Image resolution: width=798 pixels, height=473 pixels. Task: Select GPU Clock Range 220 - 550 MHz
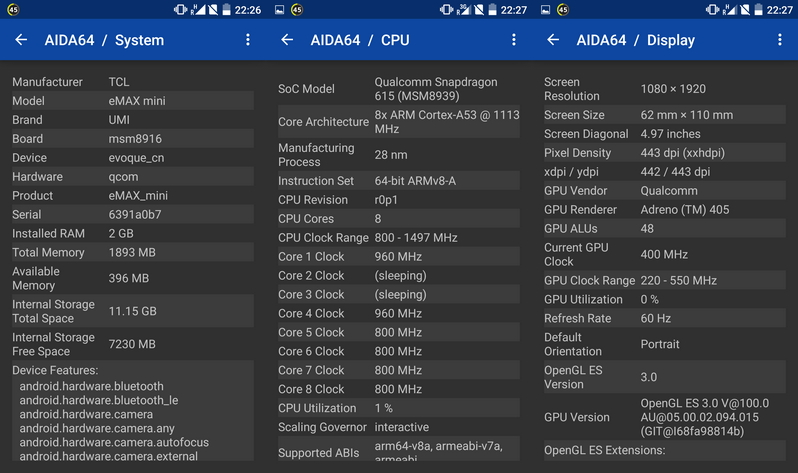tap(665, 280)
